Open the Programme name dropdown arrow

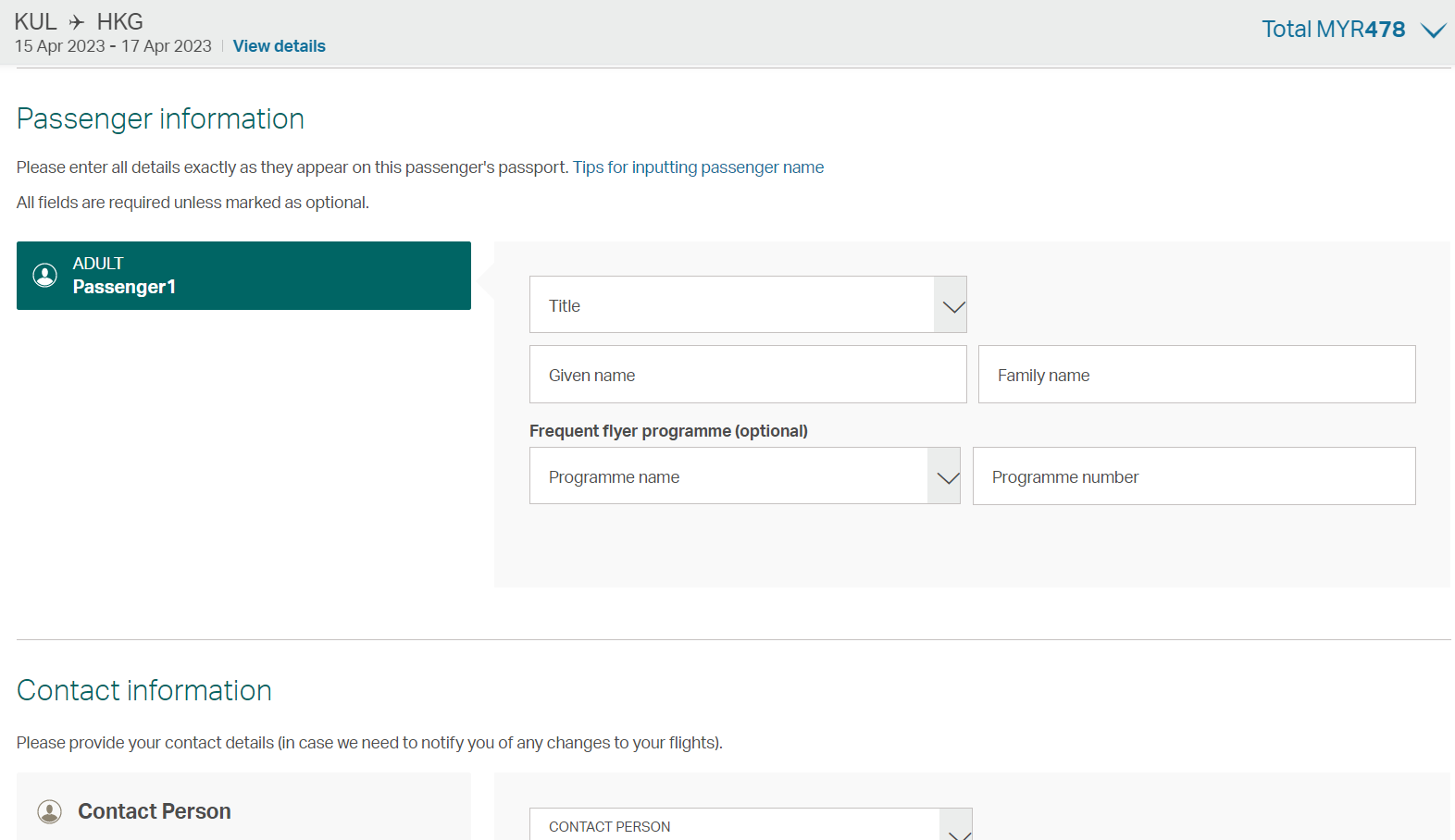(x=944, y=476)
